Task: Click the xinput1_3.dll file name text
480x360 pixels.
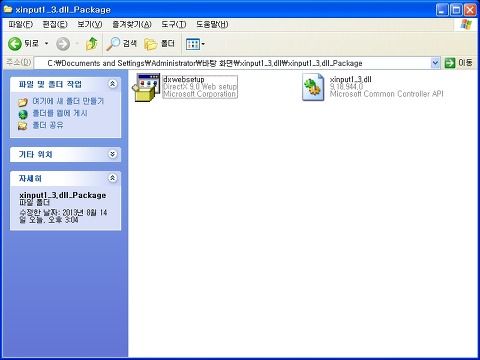Action: click(x=350, y=79)
